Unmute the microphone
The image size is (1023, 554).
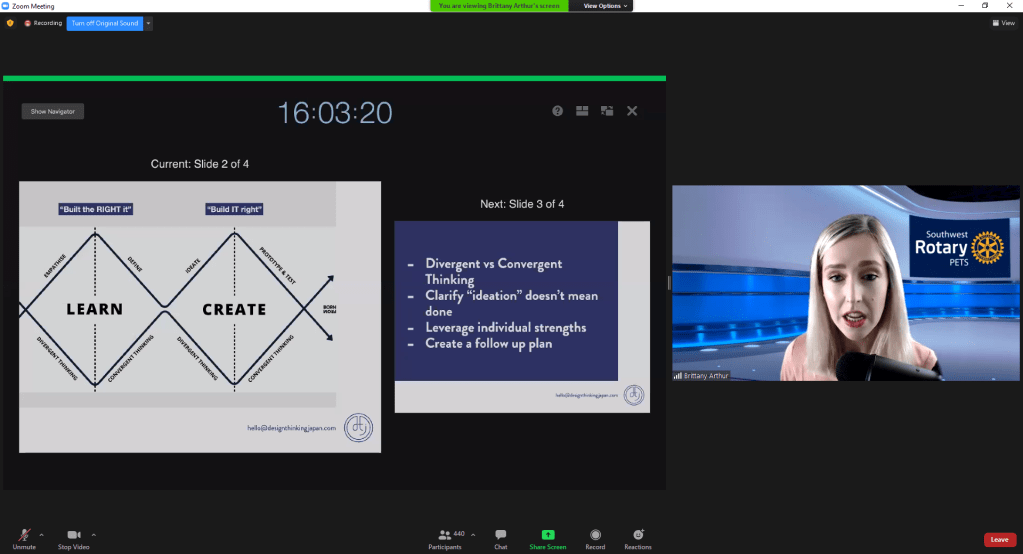coord(24,538)
